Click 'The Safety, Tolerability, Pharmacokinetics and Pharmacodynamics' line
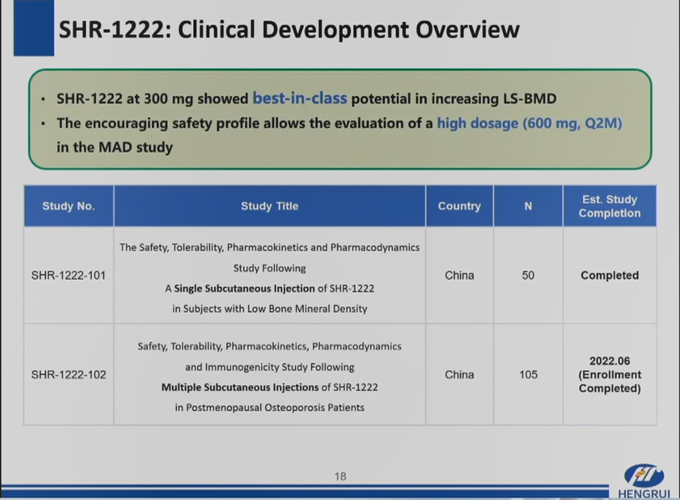Viewport: 680px width, 500px height. tap(269, 247)
